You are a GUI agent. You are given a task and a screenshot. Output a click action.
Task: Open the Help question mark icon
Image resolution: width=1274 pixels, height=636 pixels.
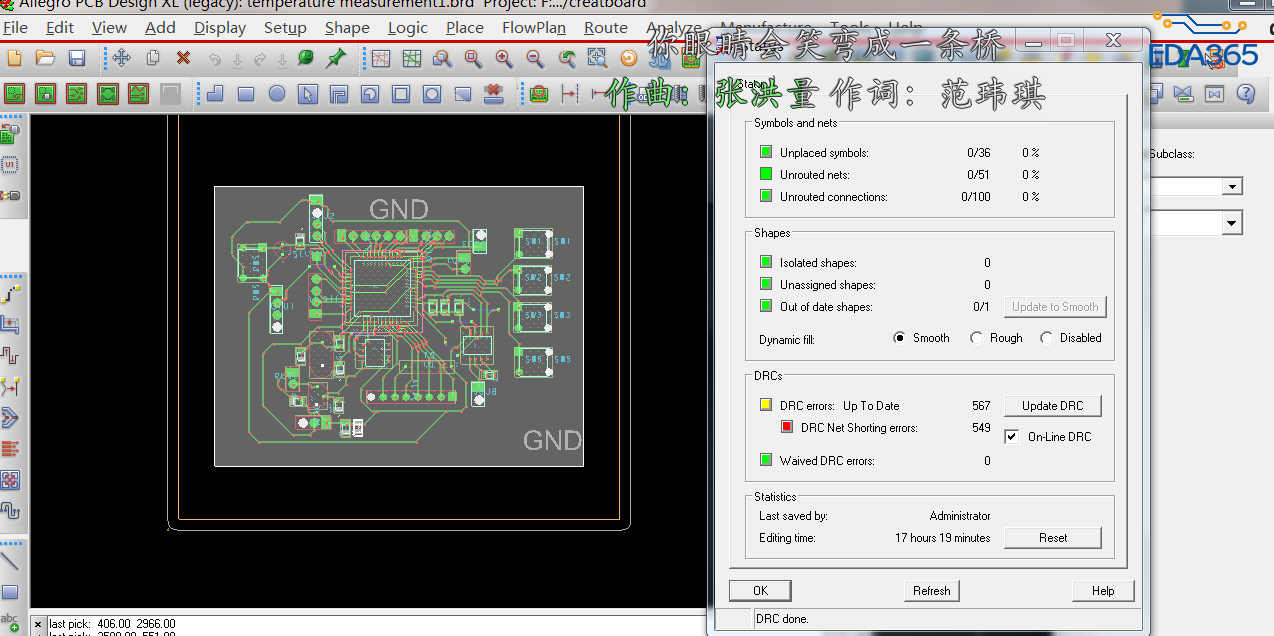[x=1246, y=94]
